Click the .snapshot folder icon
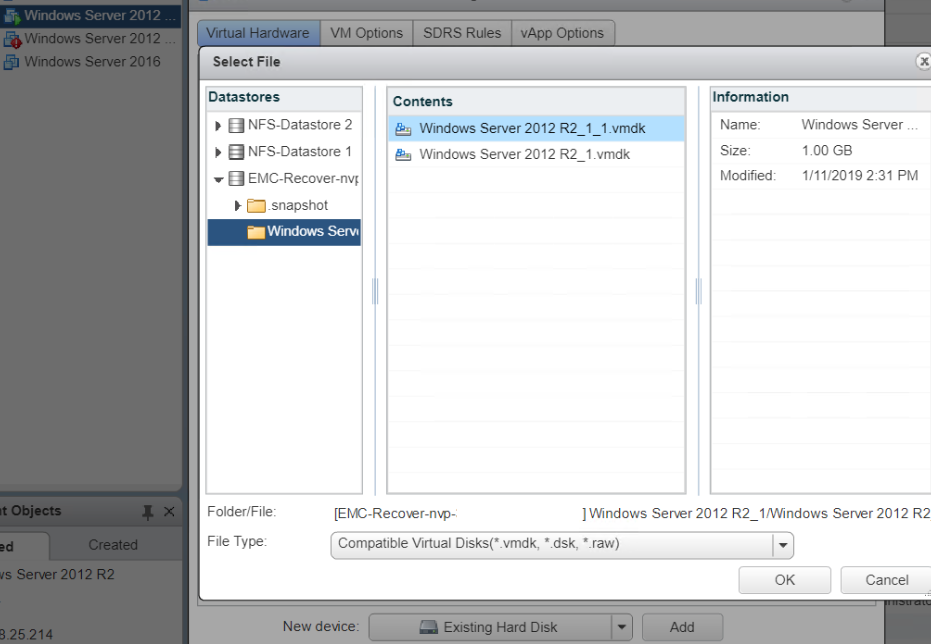This screenshot has width=931, height=644. pyautogui.click(x=256, y=205)
